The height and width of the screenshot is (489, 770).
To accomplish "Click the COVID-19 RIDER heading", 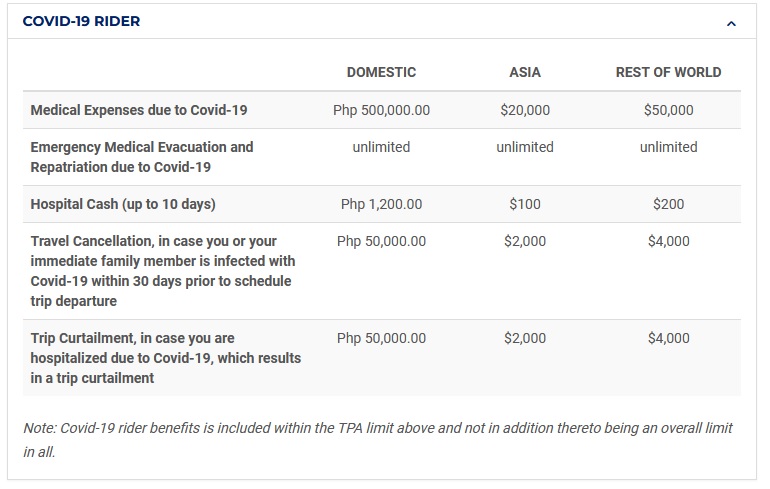I will 82,21.
